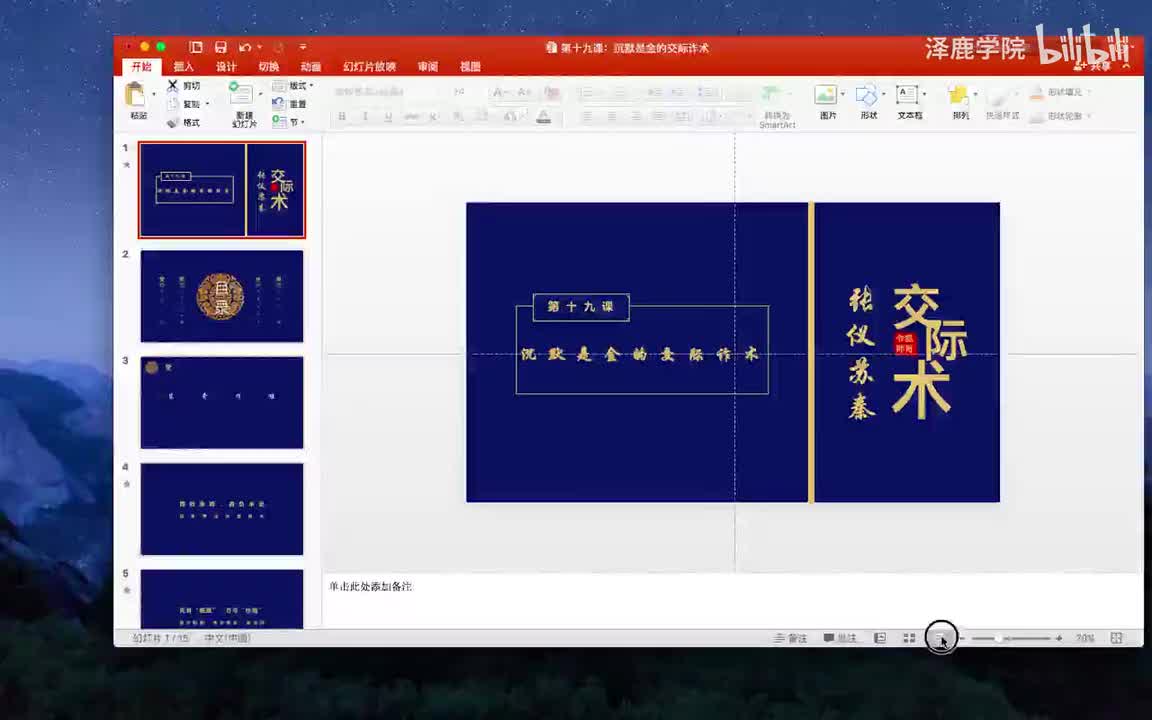Click the Format painter brush icon
This screenshot has width=1152, height=720.
coord(173,123)
